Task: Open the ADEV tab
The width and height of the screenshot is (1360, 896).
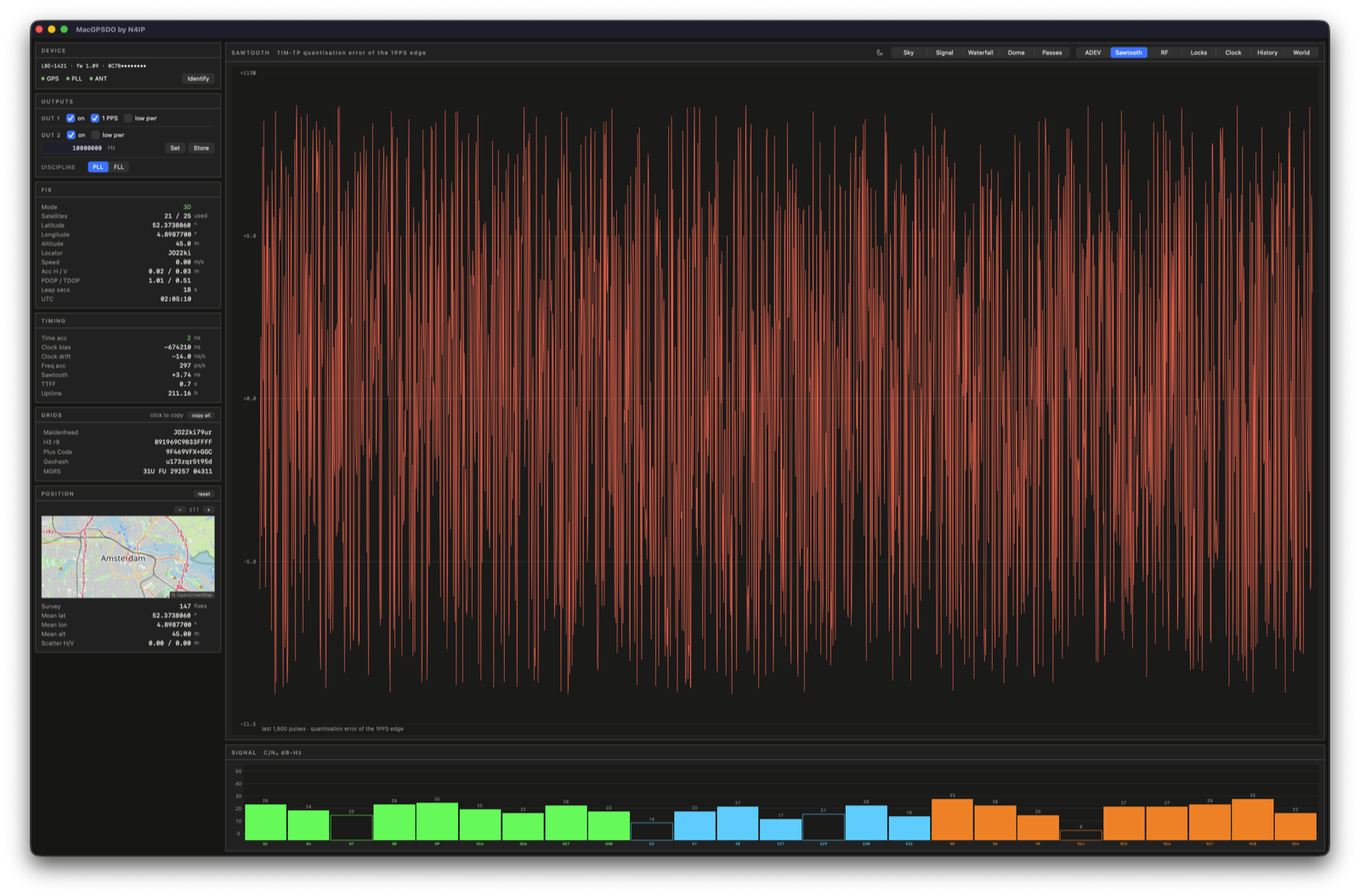Action: [1092, 53]
